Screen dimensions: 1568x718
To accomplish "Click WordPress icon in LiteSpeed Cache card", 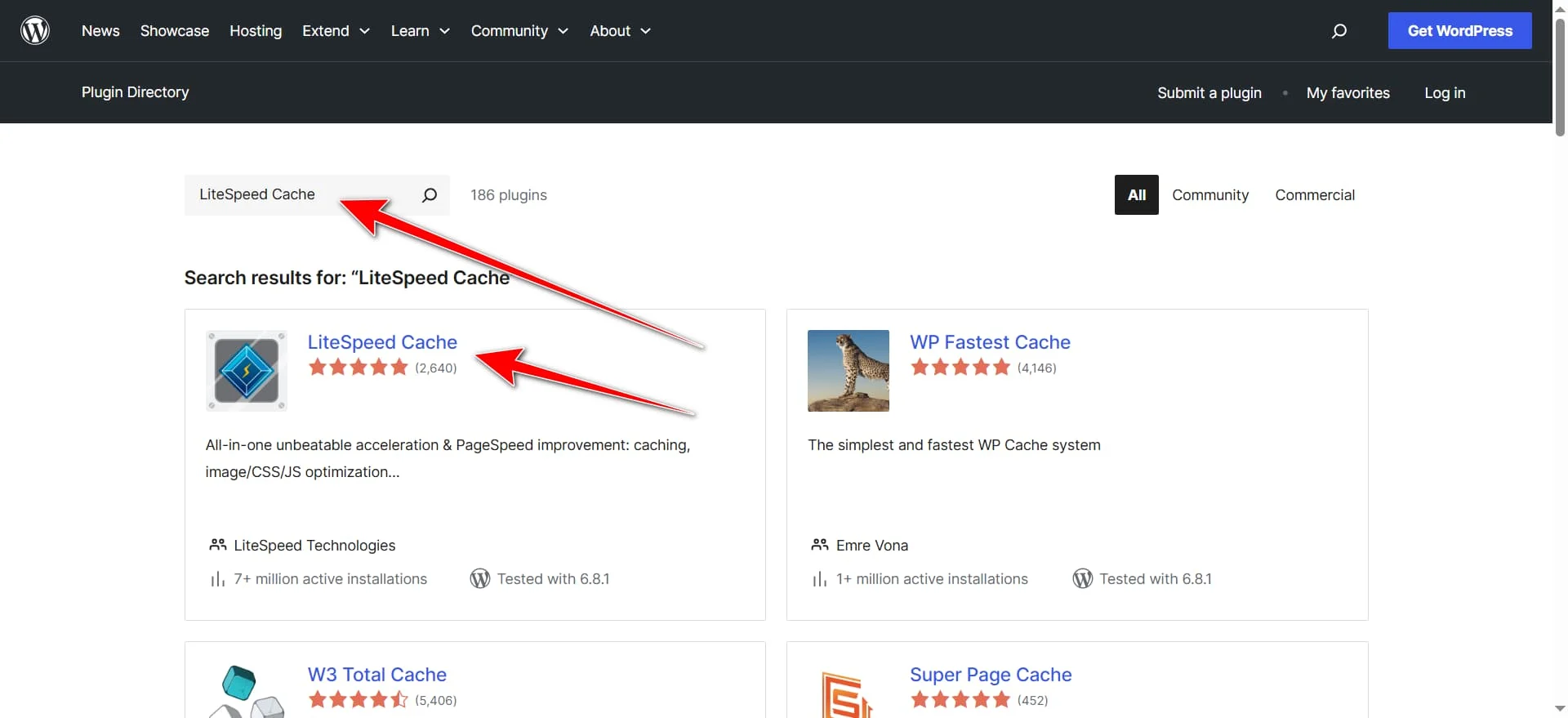I will [480, 579].
